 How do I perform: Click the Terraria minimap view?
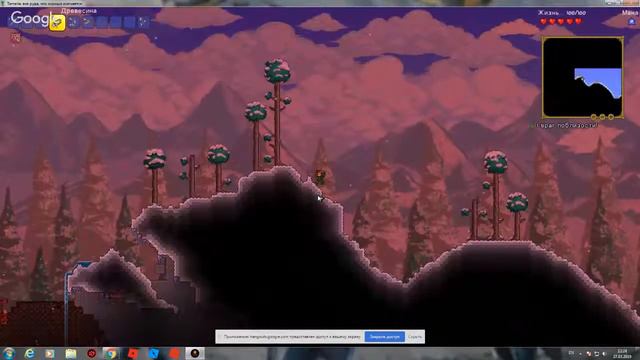pos(583,78)
